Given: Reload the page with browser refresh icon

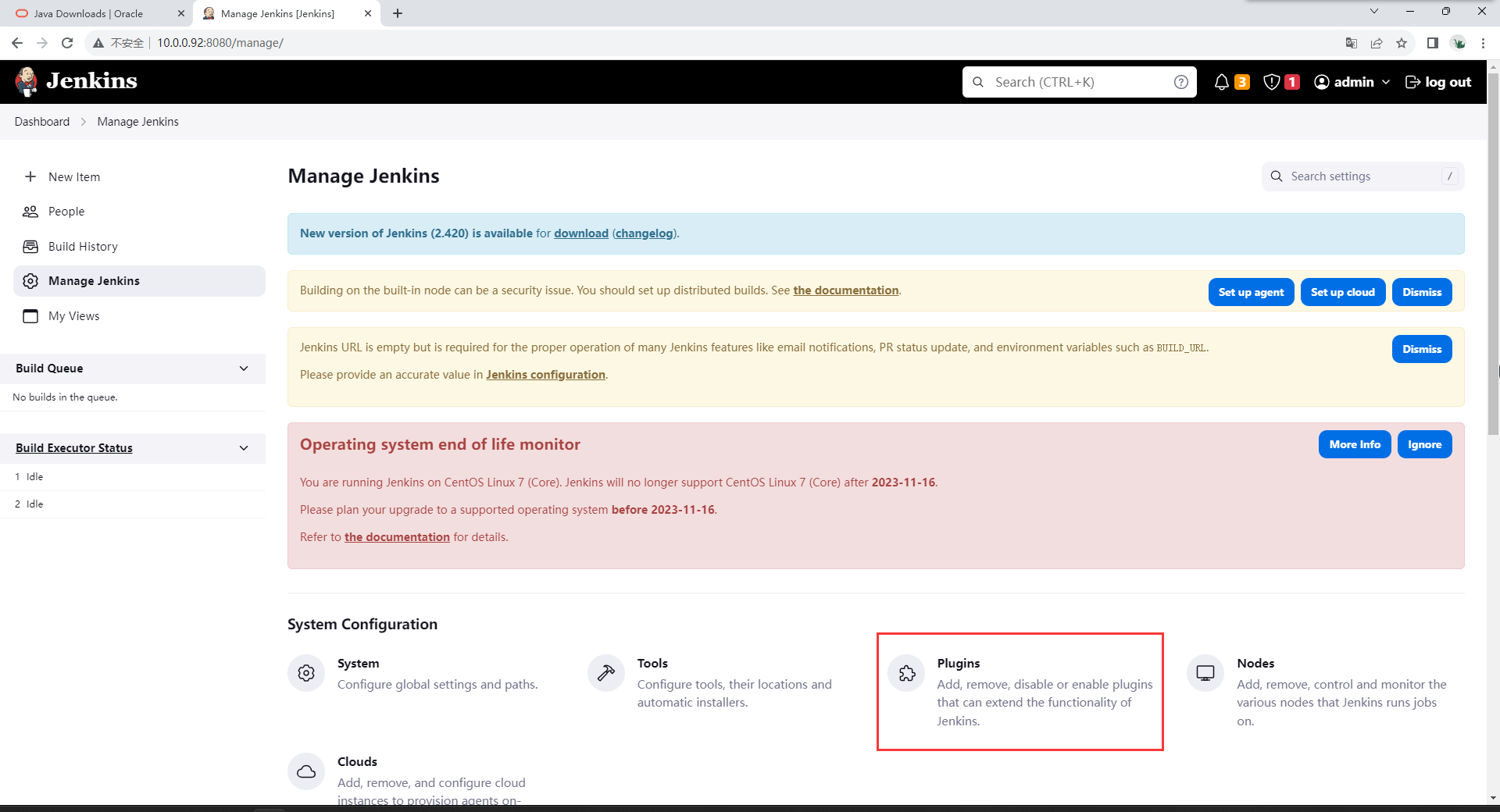Looking at the screenshot, I should 67,43.
